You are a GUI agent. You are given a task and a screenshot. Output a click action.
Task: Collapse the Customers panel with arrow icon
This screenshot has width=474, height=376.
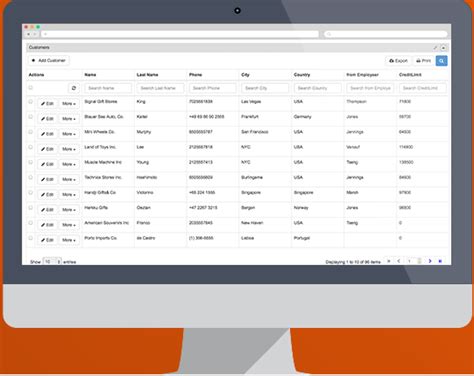pos(443,48)
